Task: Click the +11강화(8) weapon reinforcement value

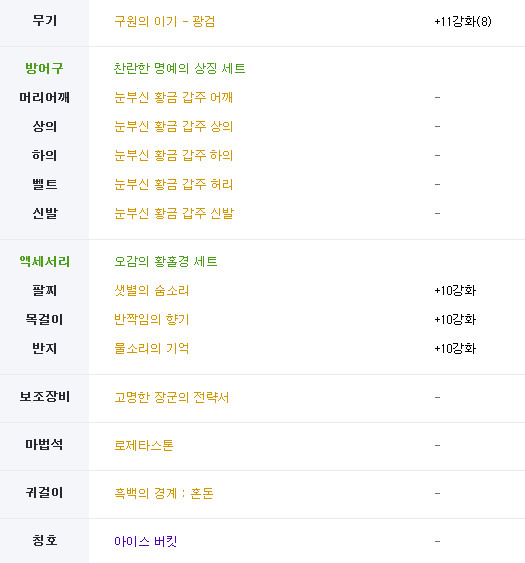Action: click(463, 22)
